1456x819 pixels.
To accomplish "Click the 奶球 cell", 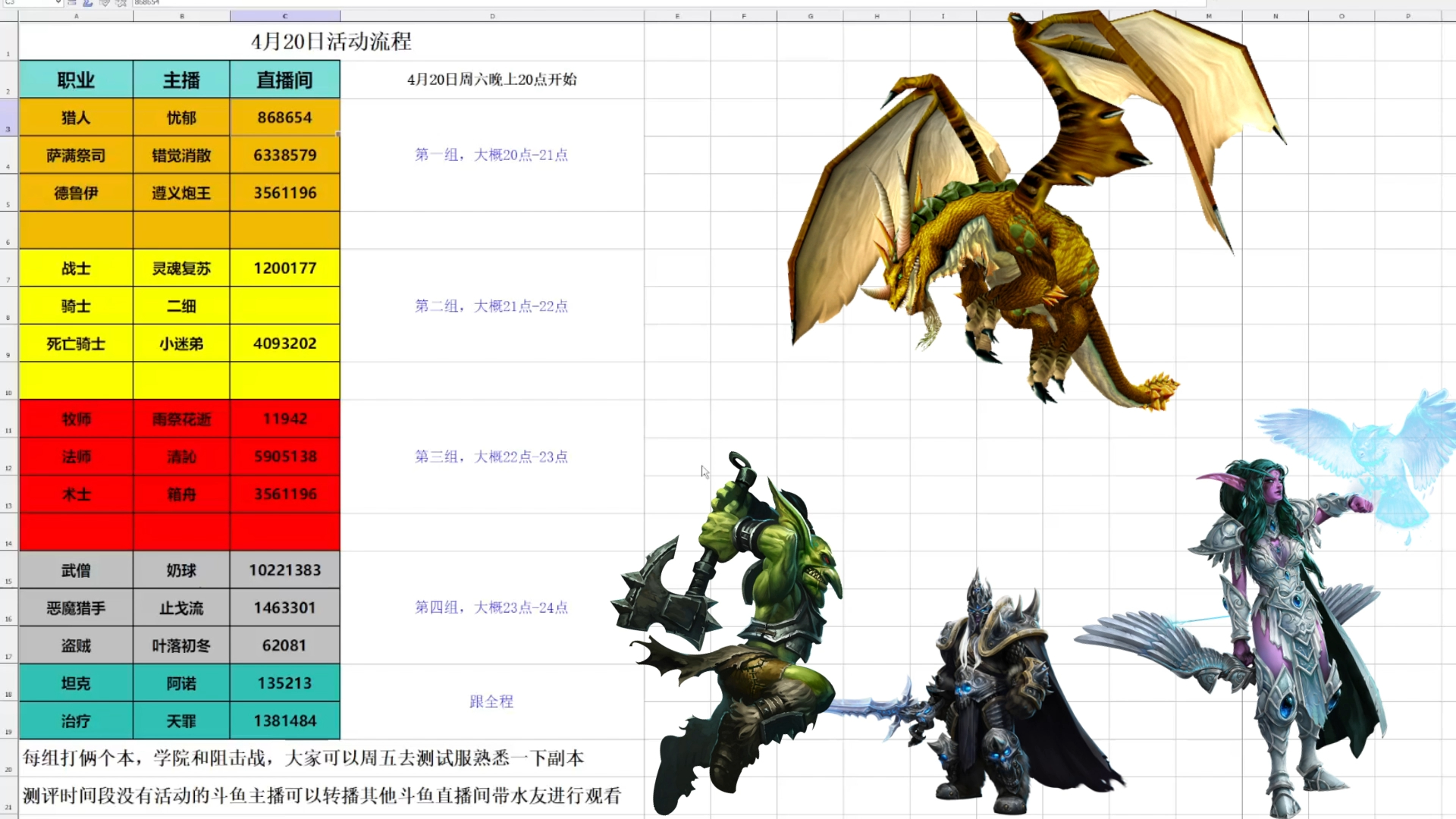I will pos(182,570).
